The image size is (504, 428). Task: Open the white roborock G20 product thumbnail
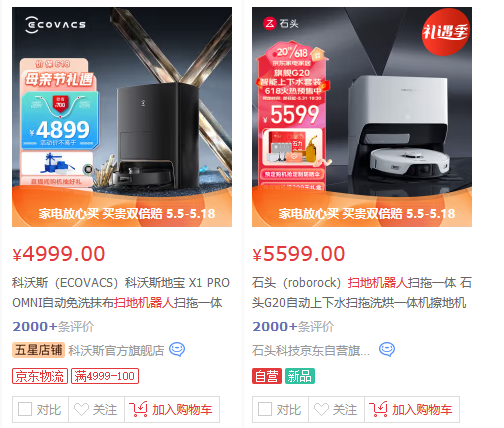click(x=362, y=117)
